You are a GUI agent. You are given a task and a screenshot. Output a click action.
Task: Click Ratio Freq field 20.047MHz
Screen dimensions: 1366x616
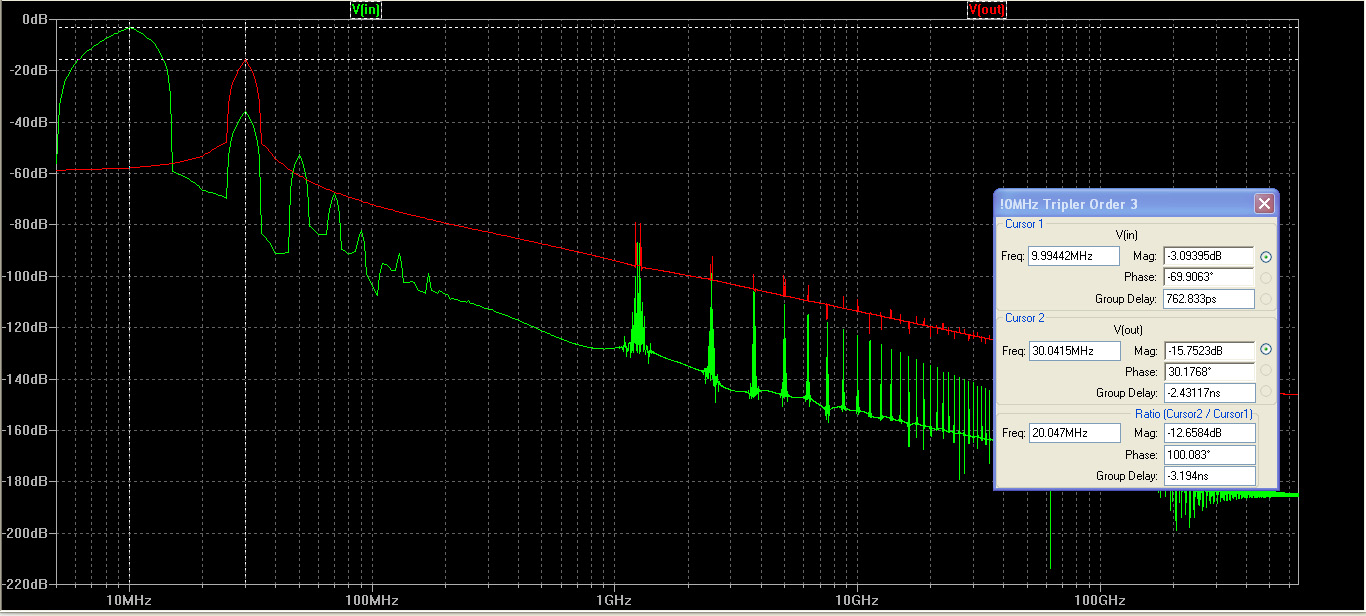pyautogui.click(x=1073, y=433)
